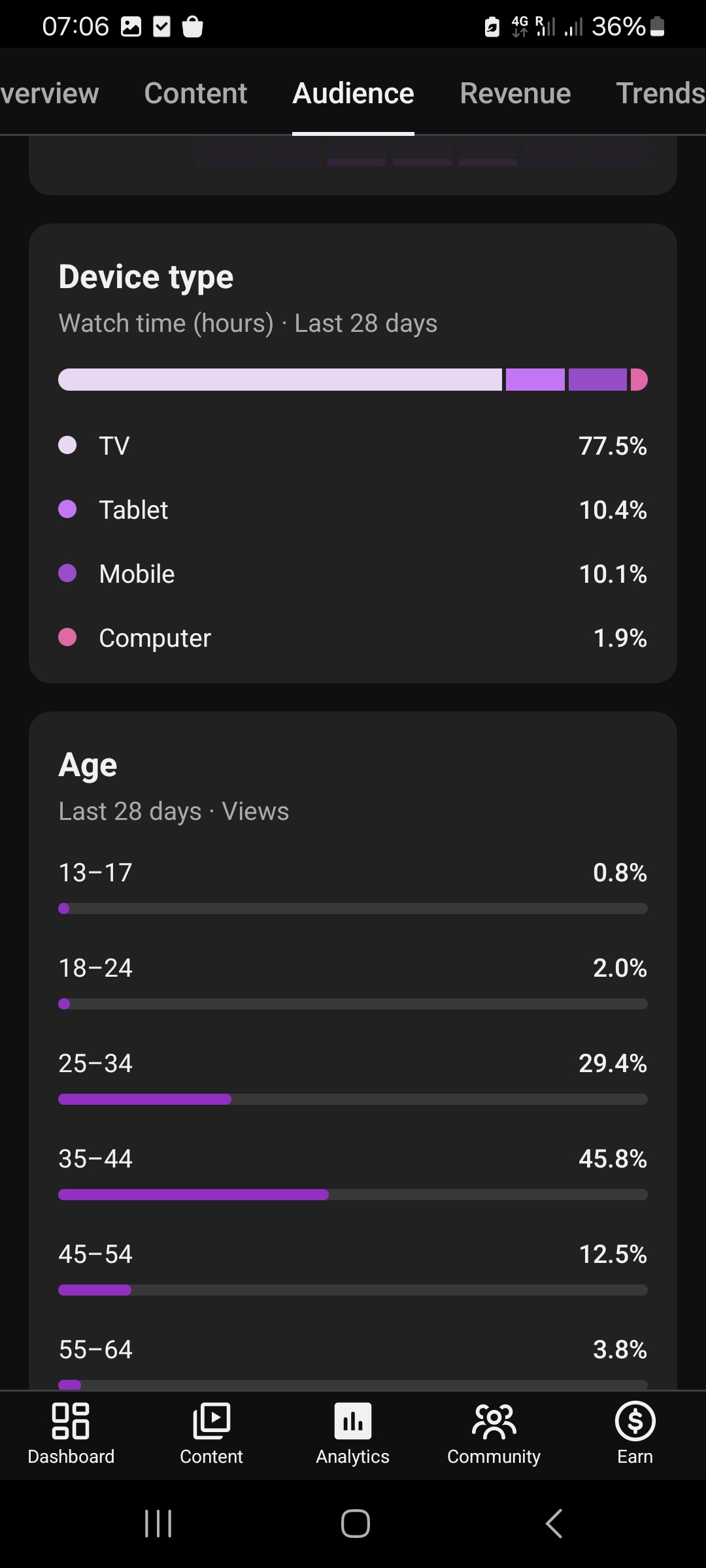Select the Tablet 10.4% row

353,510
